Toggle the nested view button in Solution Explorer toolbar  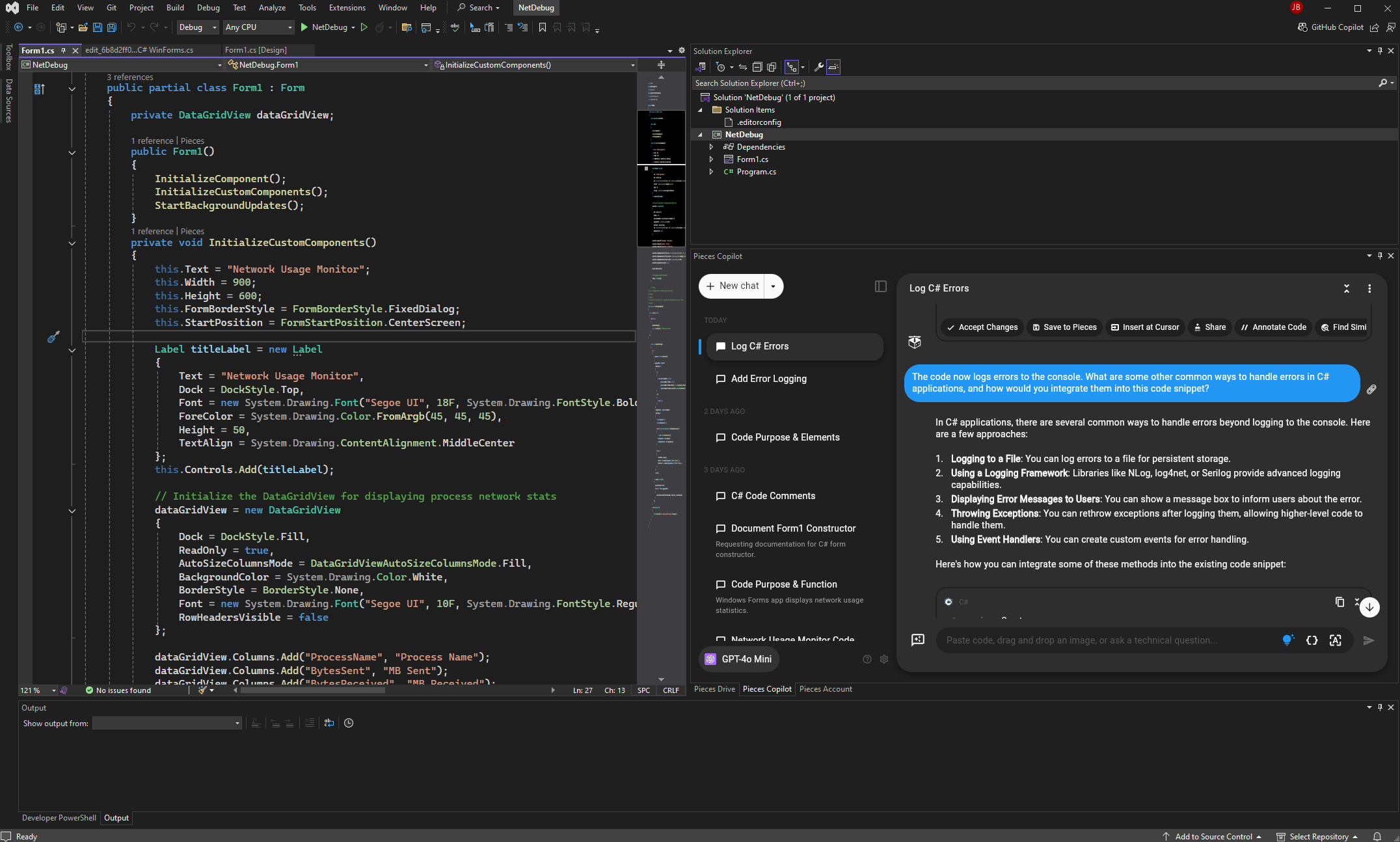[792, 67]
